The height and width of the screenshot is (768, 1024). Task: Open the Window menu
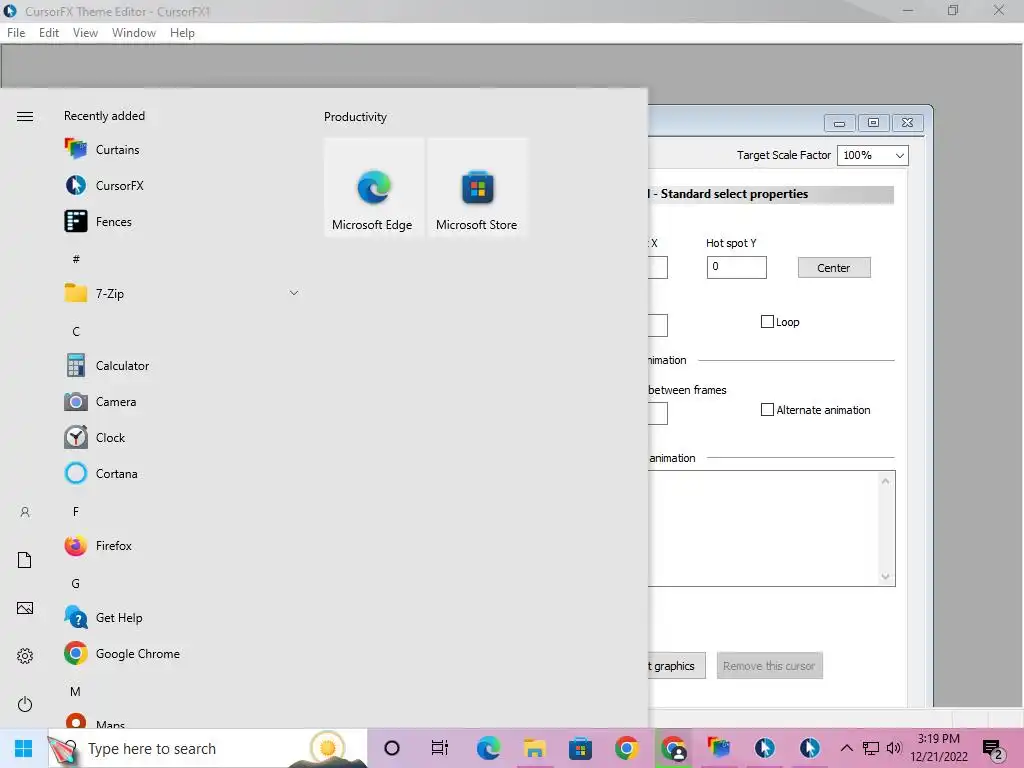click(134, 33)
